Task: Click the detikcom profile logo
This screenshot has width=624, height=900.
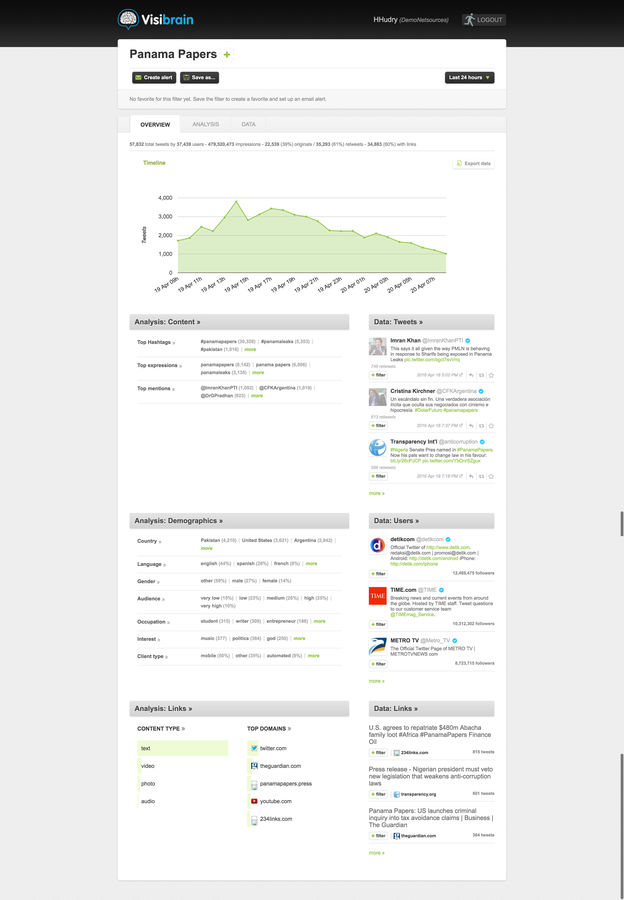Action: 378,546
